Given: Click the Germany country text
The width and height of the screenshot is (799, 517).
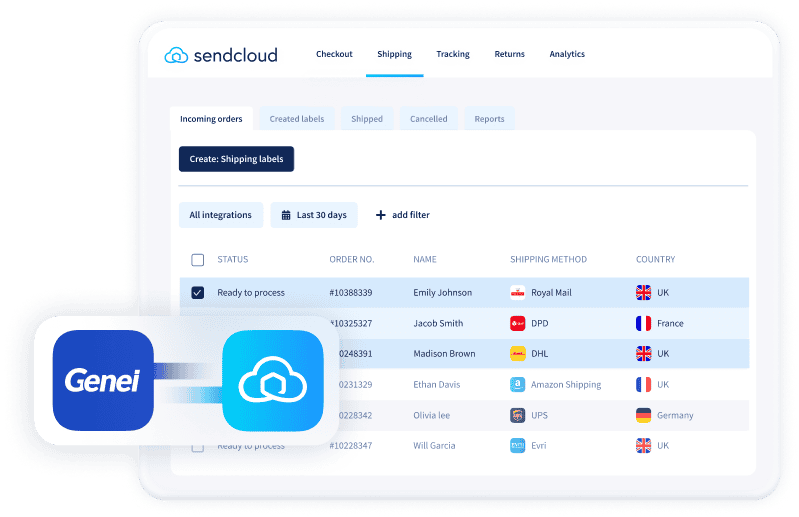Looking at the screenshot, I should (675, 415).
